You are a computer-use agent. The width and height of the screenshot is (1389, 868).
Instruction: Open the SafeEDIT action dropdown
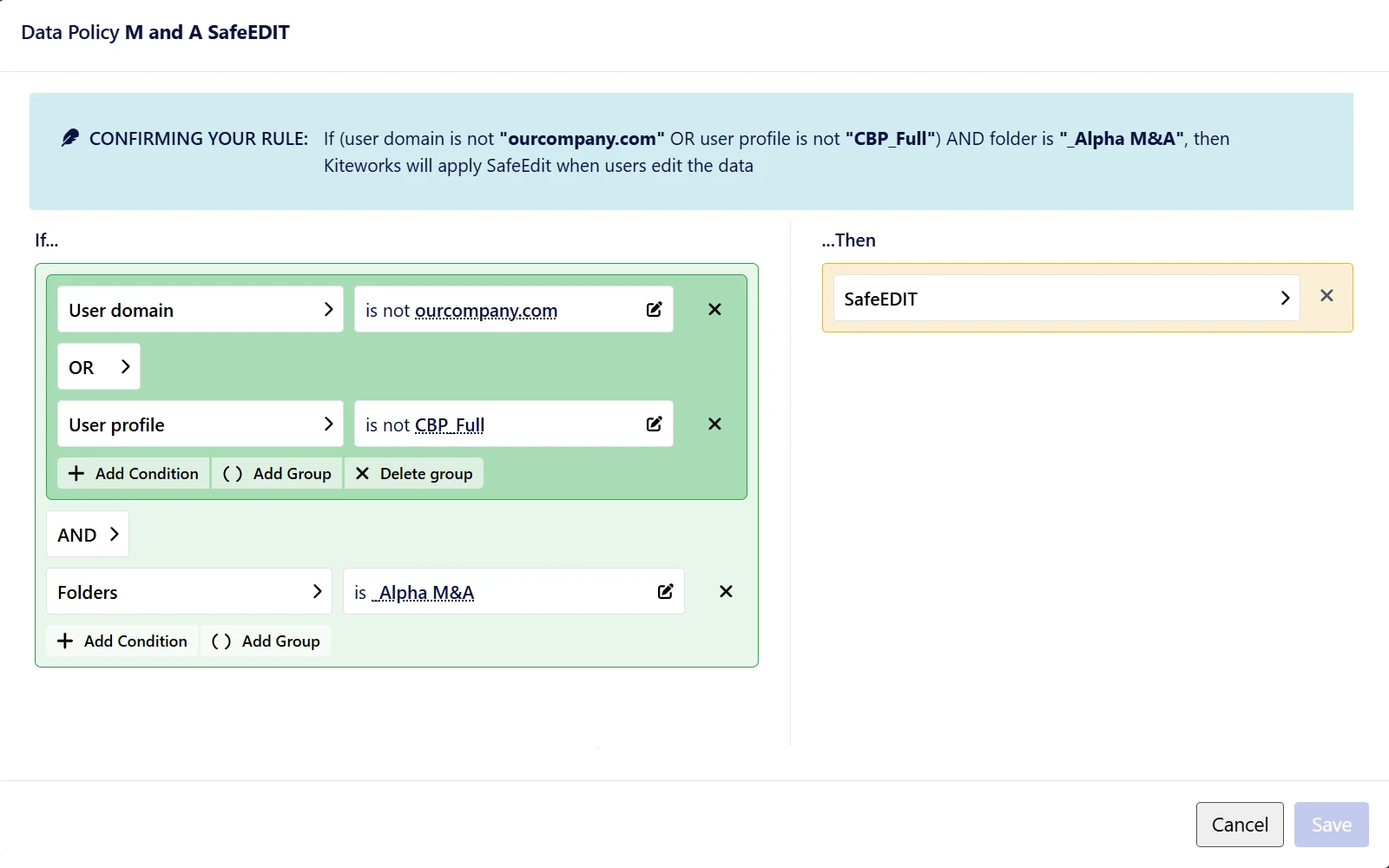(x=1067, y=298)
